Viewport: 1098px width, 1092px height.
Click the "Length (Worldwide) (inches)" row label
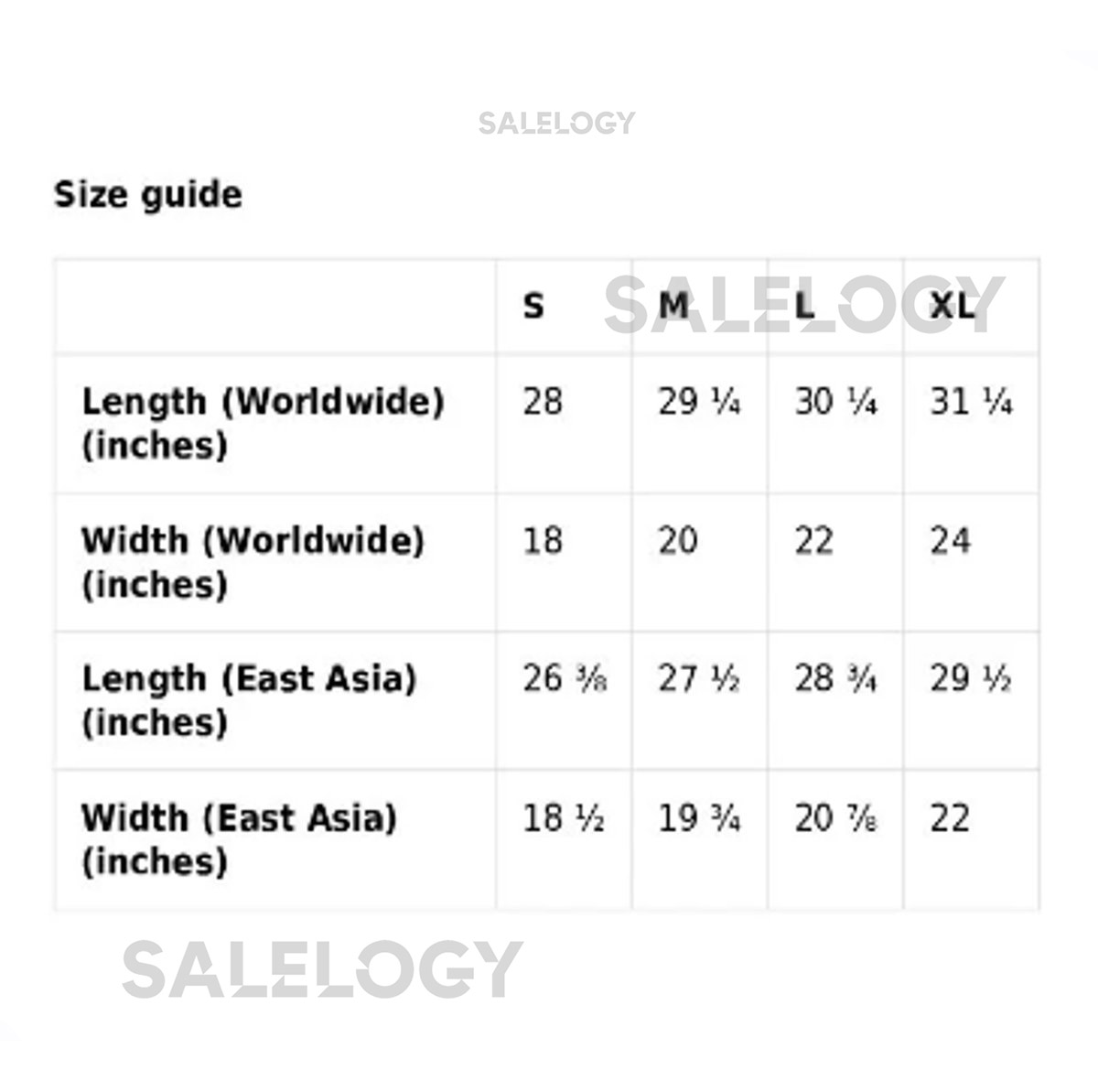pos(263,423)
